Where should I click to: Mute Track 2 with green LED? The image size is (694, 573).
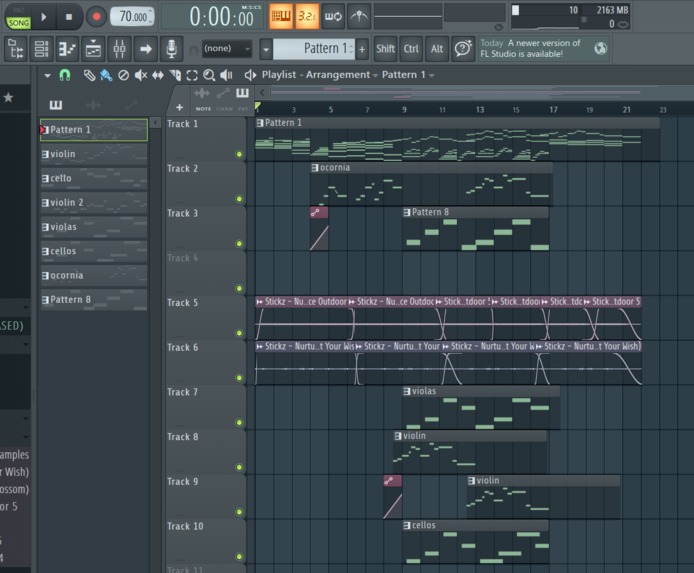(239, 199)
